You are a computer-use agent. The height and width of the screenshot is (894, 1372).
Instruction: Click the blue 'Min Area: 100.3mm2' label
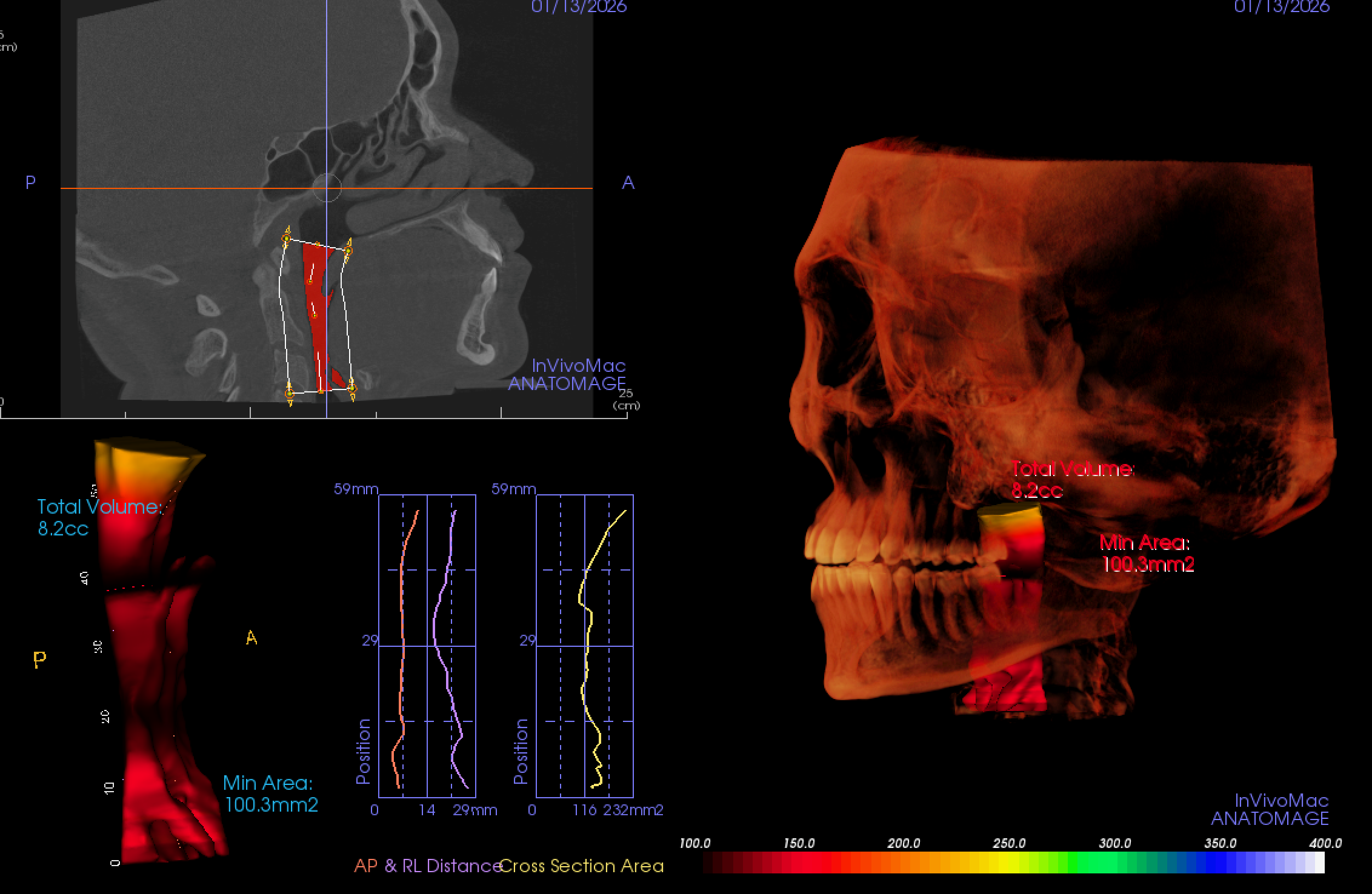coord(270,793)
